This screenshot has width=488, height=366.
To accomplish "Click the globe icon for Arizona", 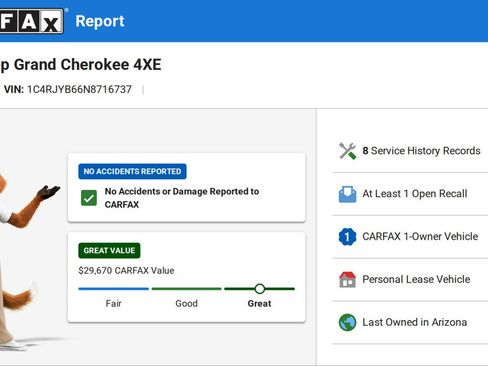I will click(347, 322).
